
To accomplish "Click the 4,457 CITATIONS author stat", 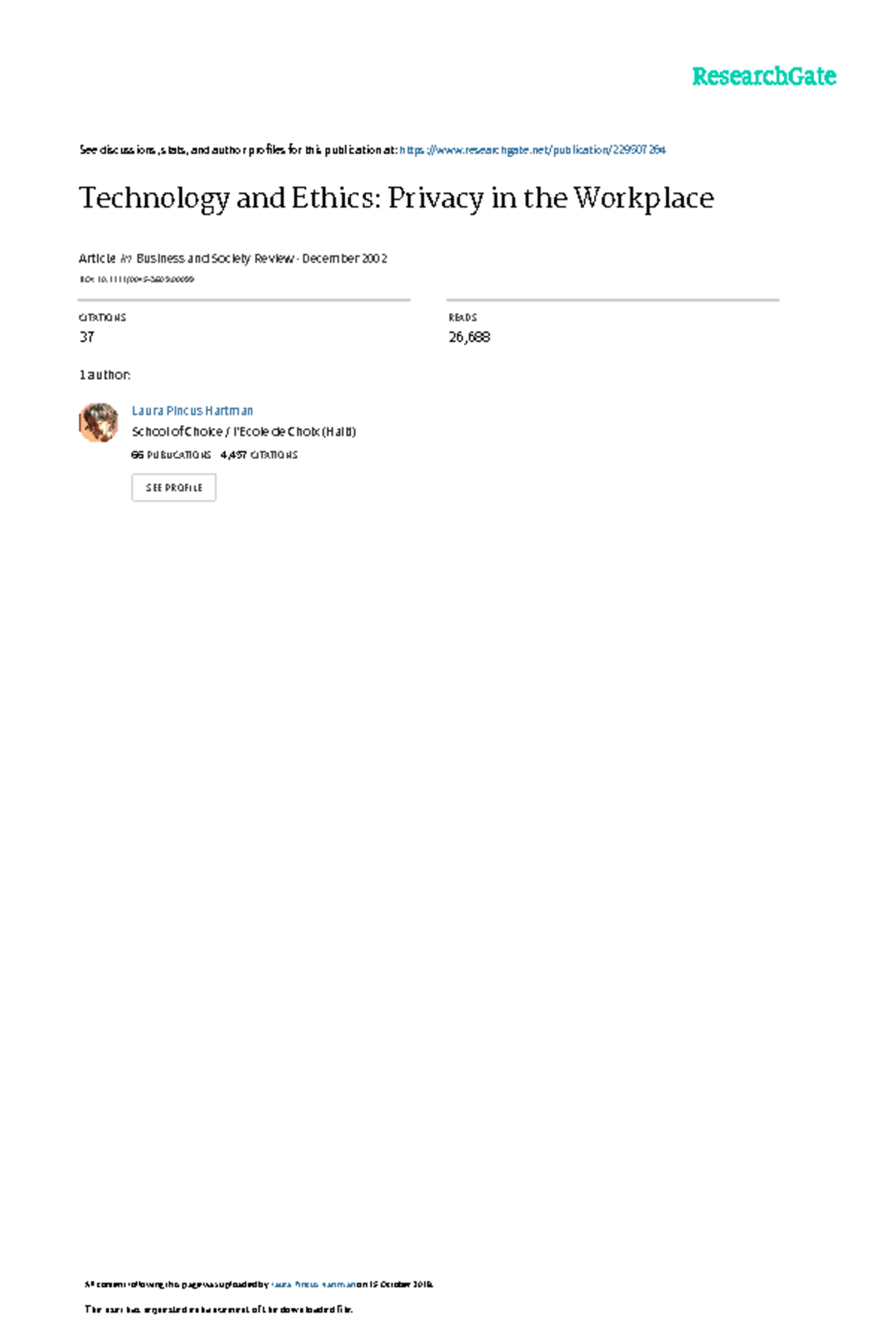I will pyautogui.click(x=259, y=455).
